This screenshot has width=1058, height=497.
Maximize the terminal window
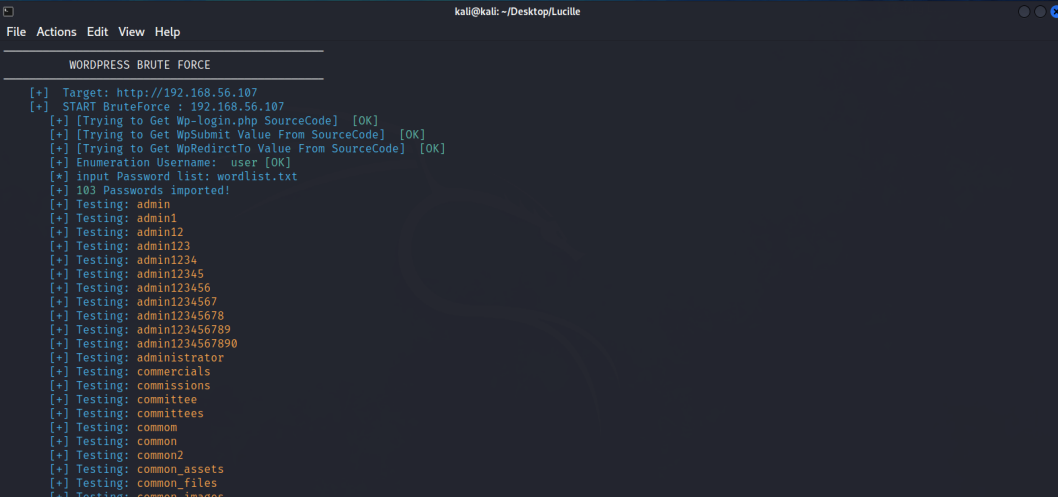[x=1040, y=11]
